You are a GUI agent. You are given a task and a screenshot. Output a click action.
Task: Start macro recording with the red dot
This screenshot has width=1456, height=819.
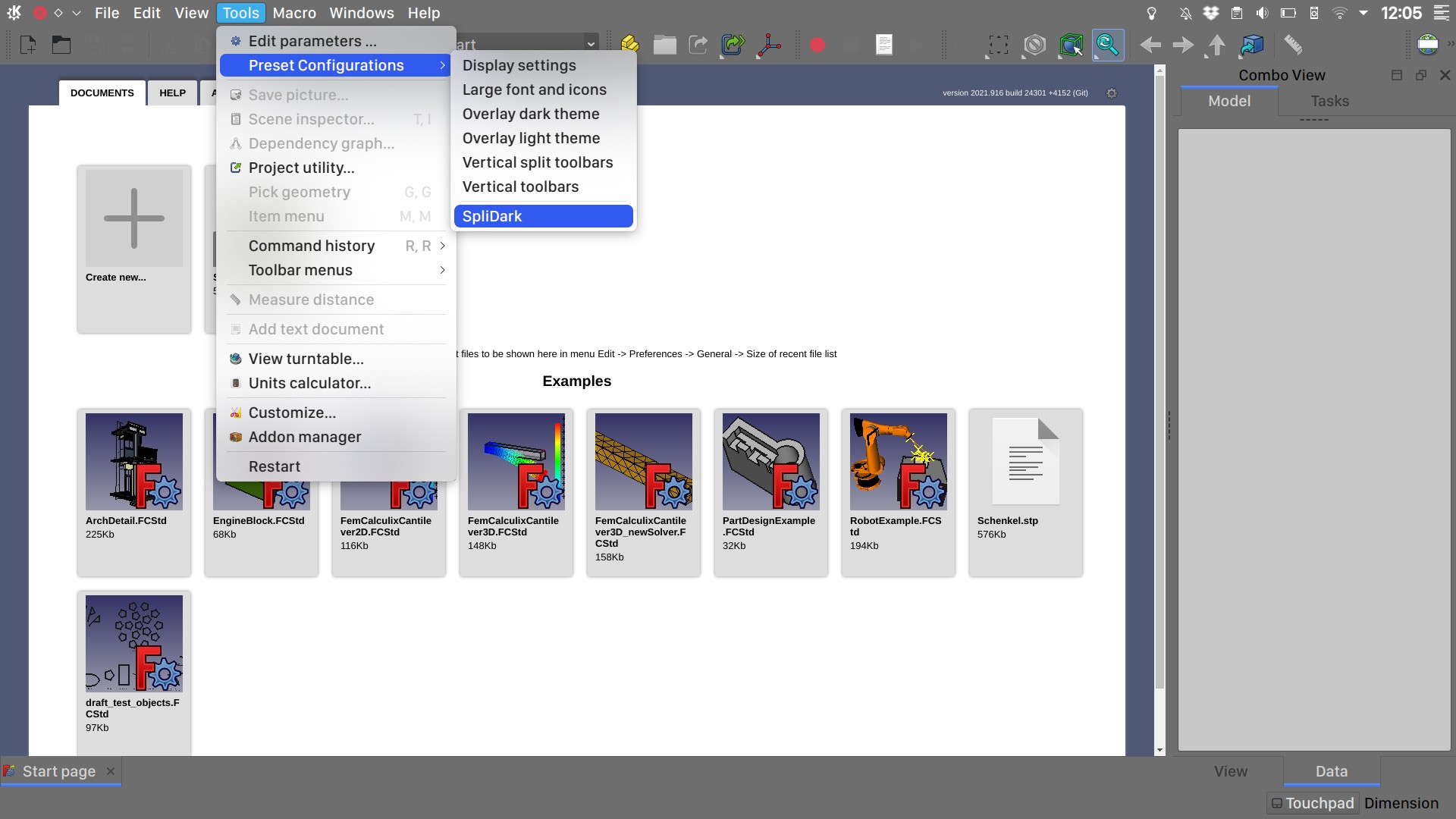(817, 45)
